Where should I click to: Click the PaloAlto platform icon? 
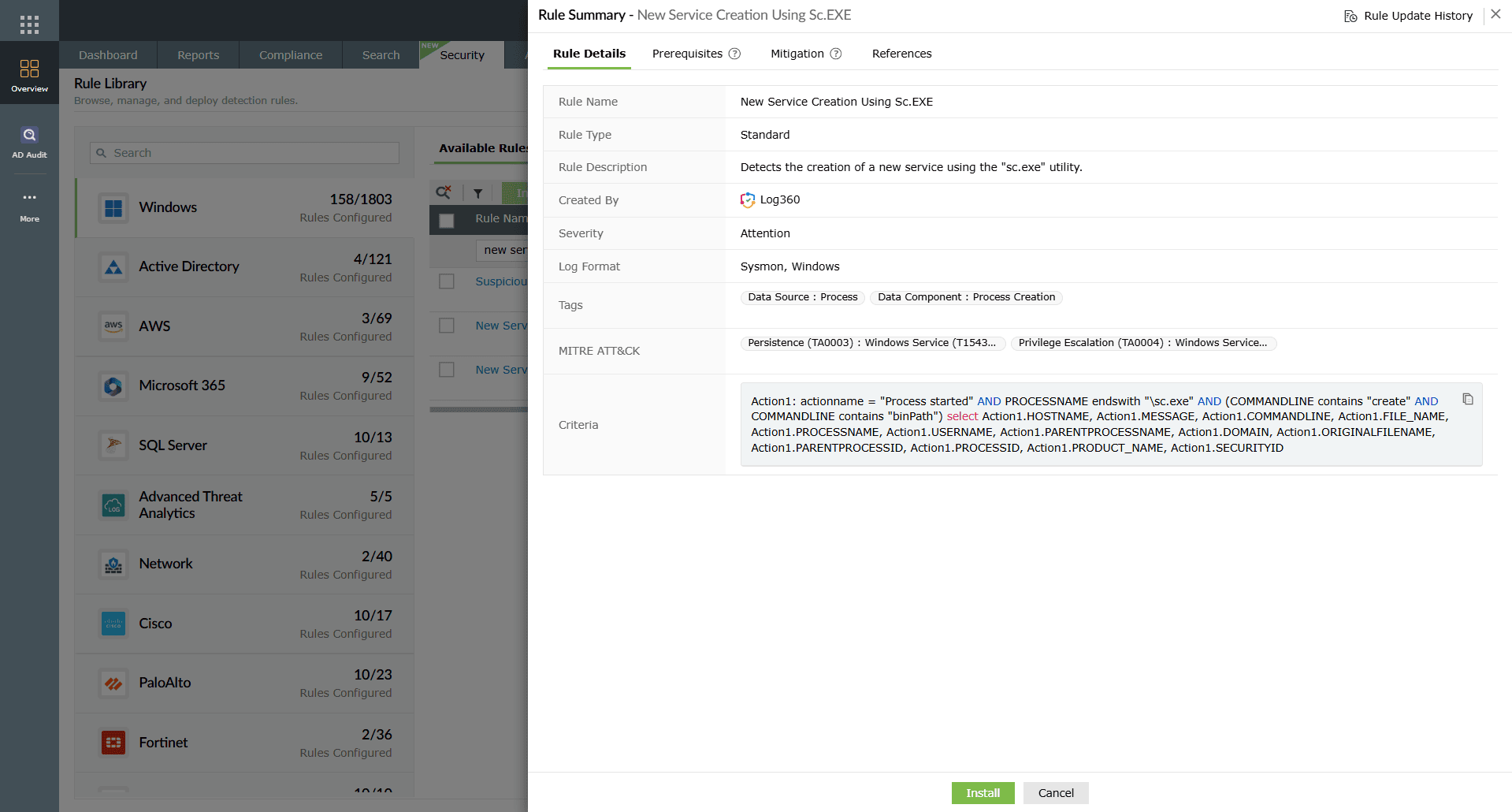113,683
